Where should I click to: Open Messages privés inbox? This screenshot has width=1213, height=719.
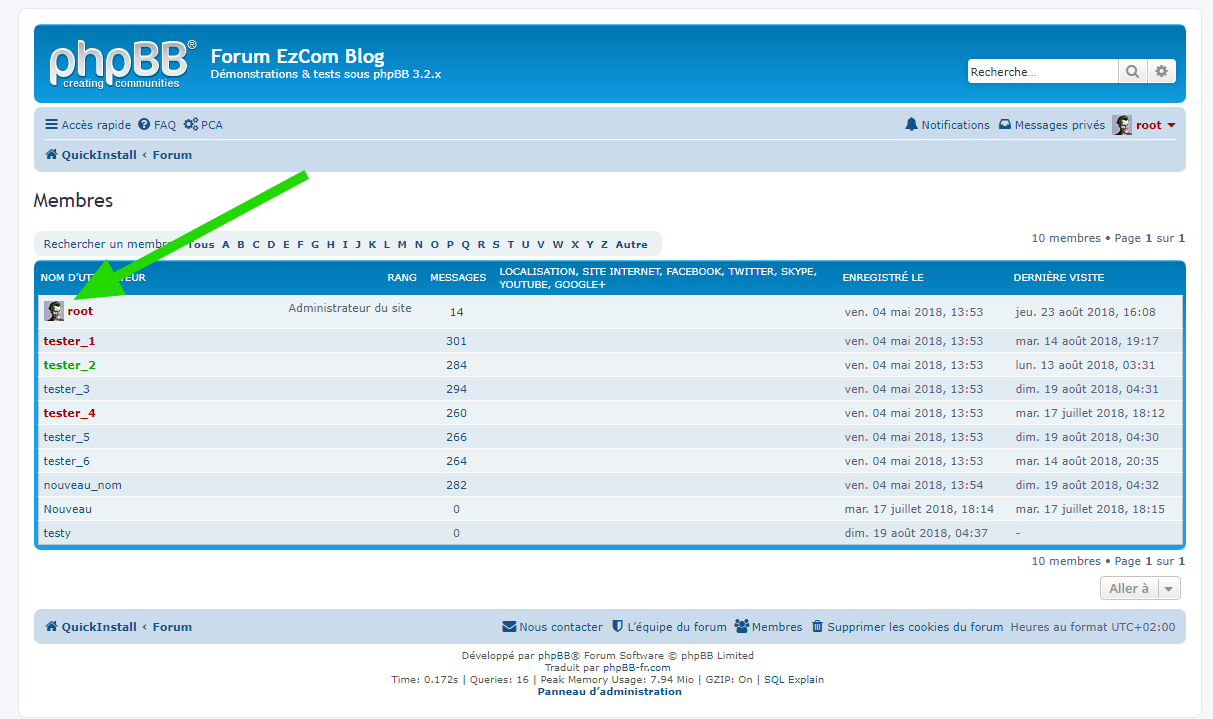(x=1052, y=125)
